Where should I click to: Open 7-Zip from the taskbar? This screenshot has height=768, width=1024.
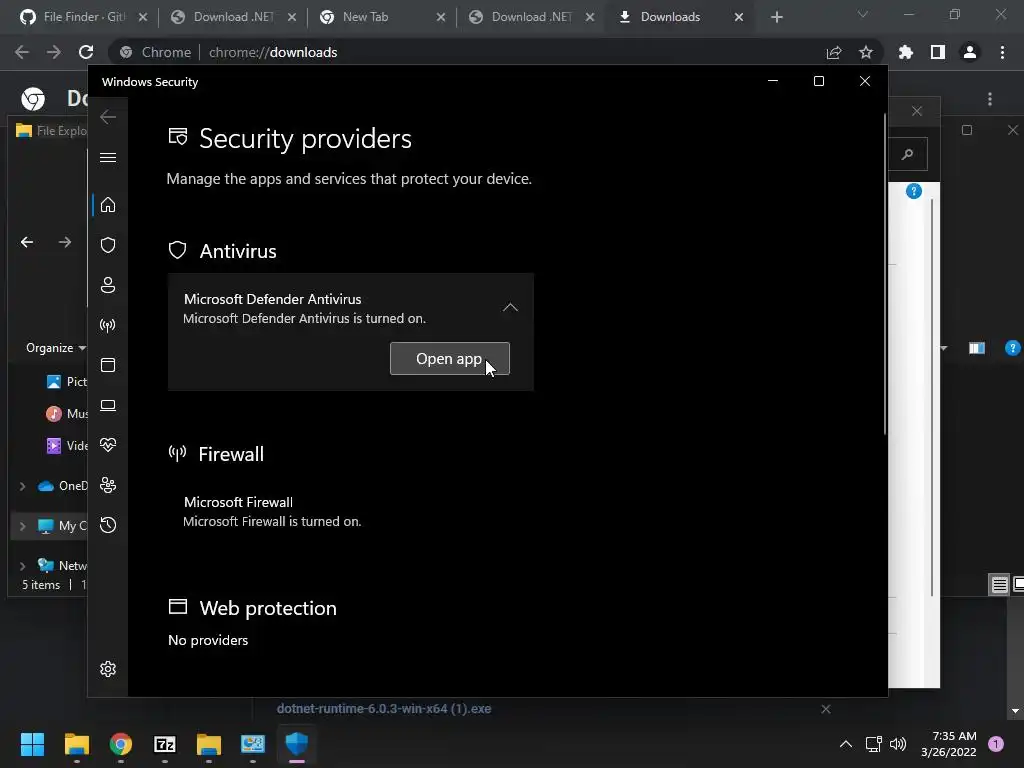coord(165,744)
